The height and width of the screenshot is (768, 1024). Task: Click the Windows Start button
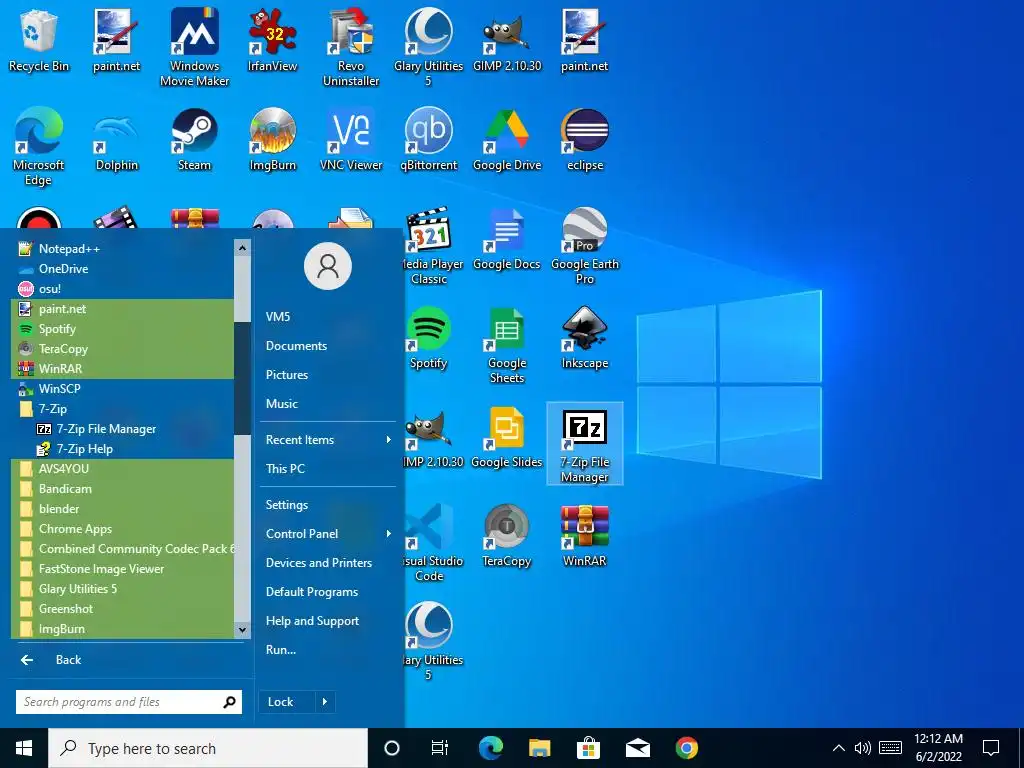tap(24, 748)
